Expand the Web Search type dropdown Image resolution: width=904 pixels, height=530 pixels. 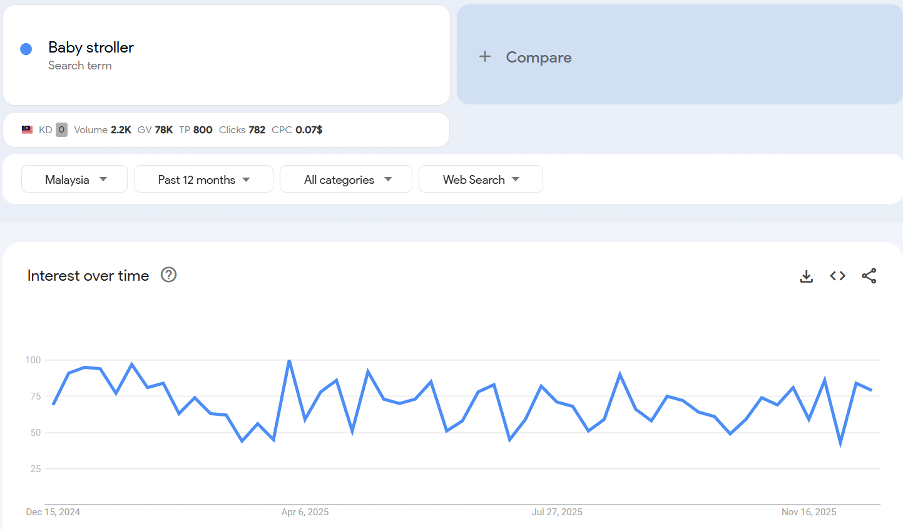[x=481, y=180]
